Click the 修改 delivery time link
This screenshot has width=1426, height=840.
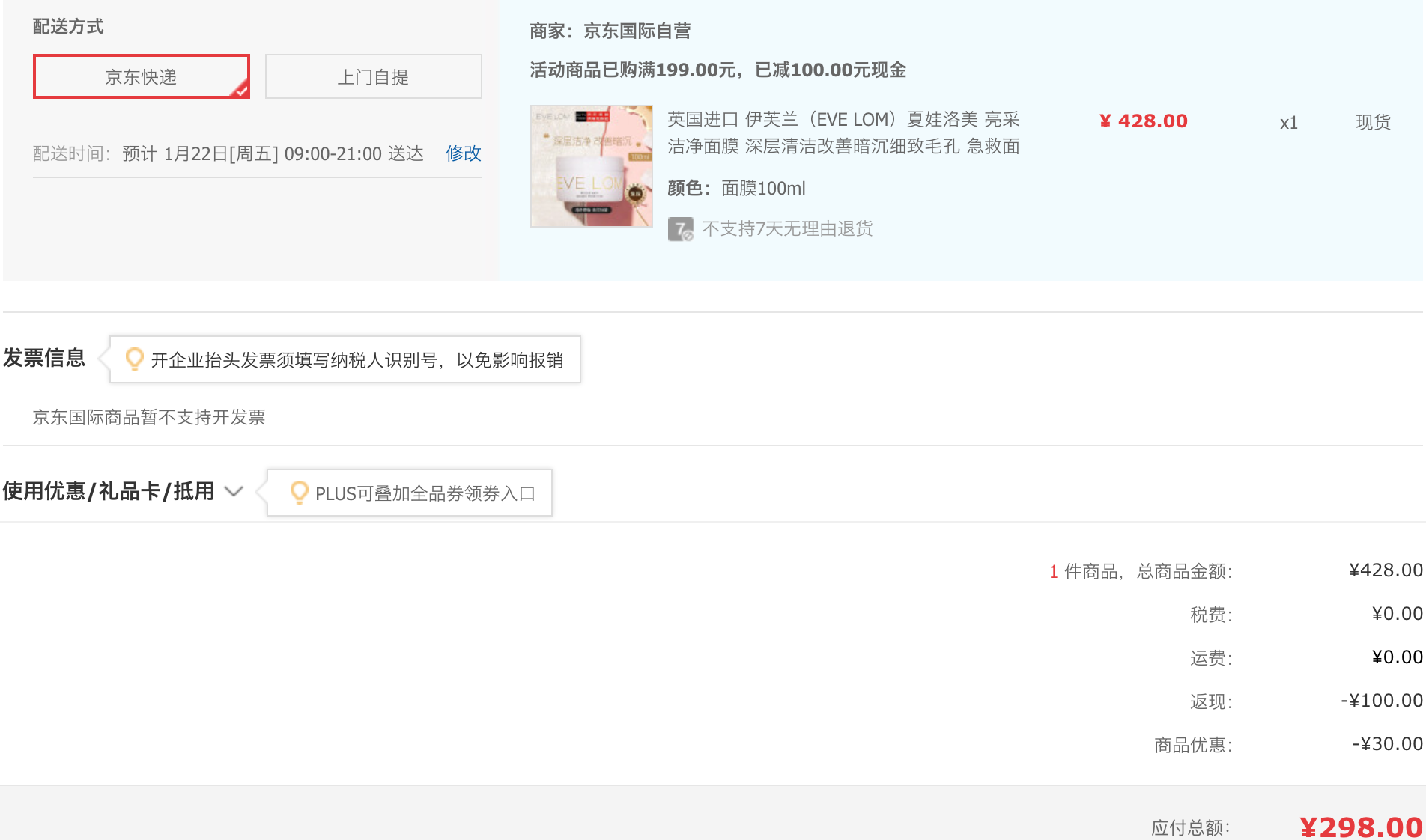tap(463, 153)
